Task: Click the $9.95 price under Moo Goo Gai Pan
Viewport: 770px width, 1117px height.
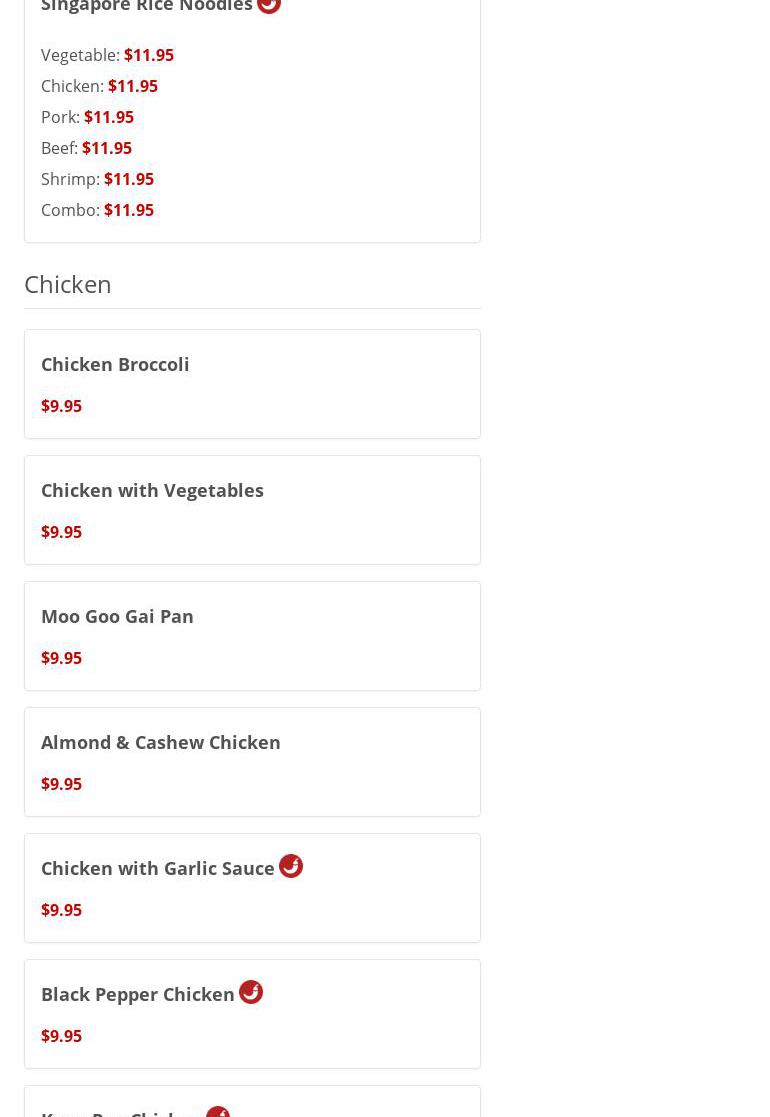Action: pyautogui.click(x=61, y=658)
